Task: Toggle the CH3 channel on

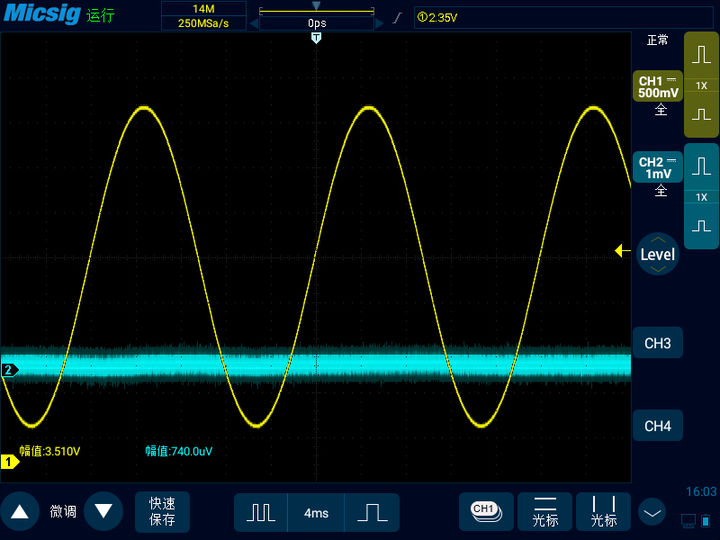Action: [657, 343]
